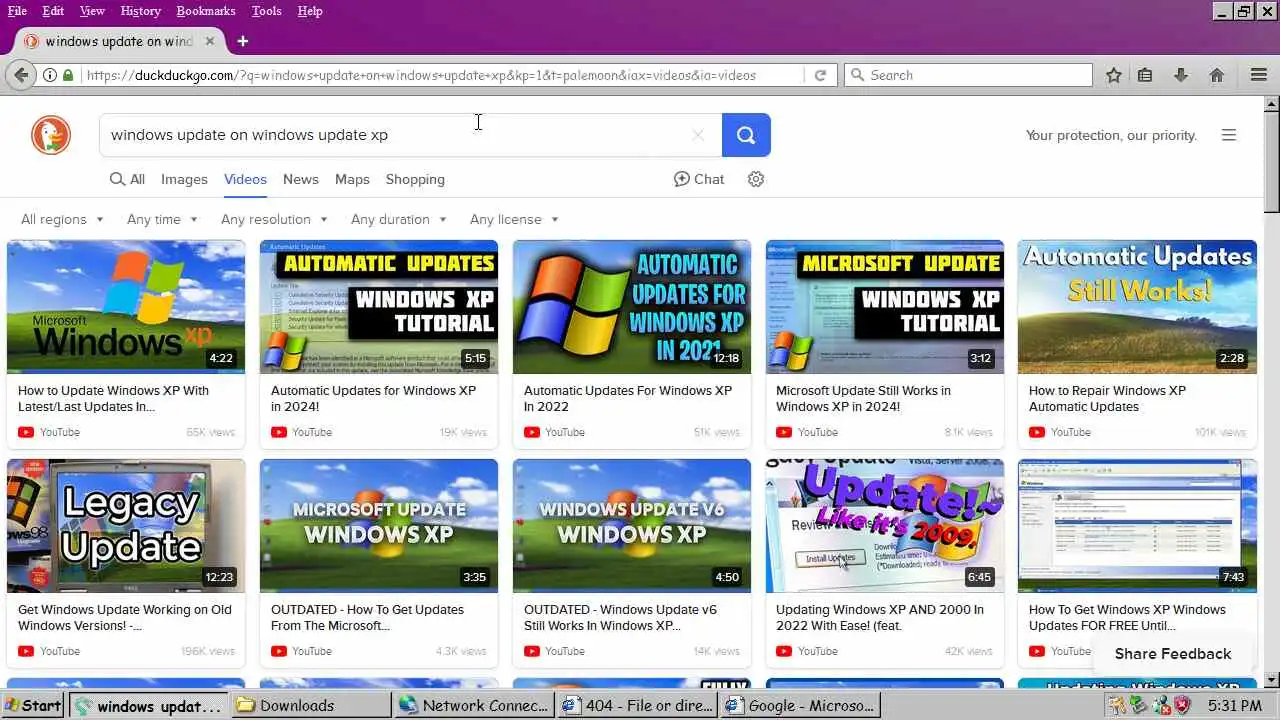Click the vertical page scrollbar thumb
Image resolution: width=1280 pixels, height=720 pixels.
[1271, 162]
